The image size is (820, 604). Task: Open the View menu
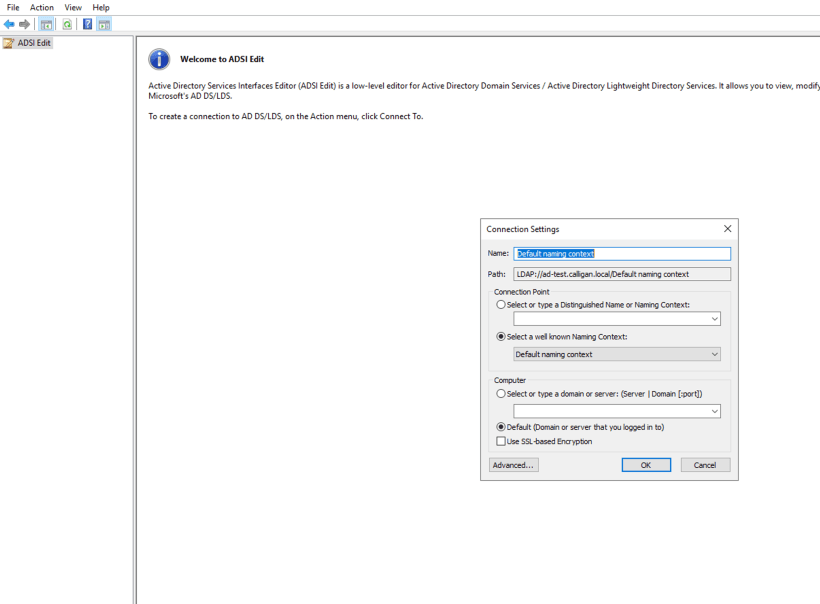(73, 7)
